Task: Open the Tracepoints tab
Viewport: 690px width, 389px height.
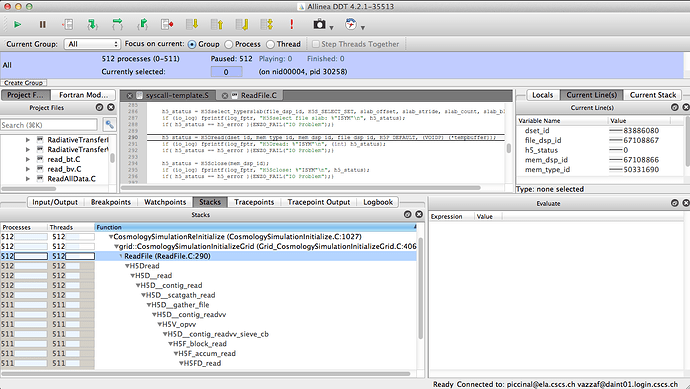Action: pyautogui.click(x=254, y=202)
